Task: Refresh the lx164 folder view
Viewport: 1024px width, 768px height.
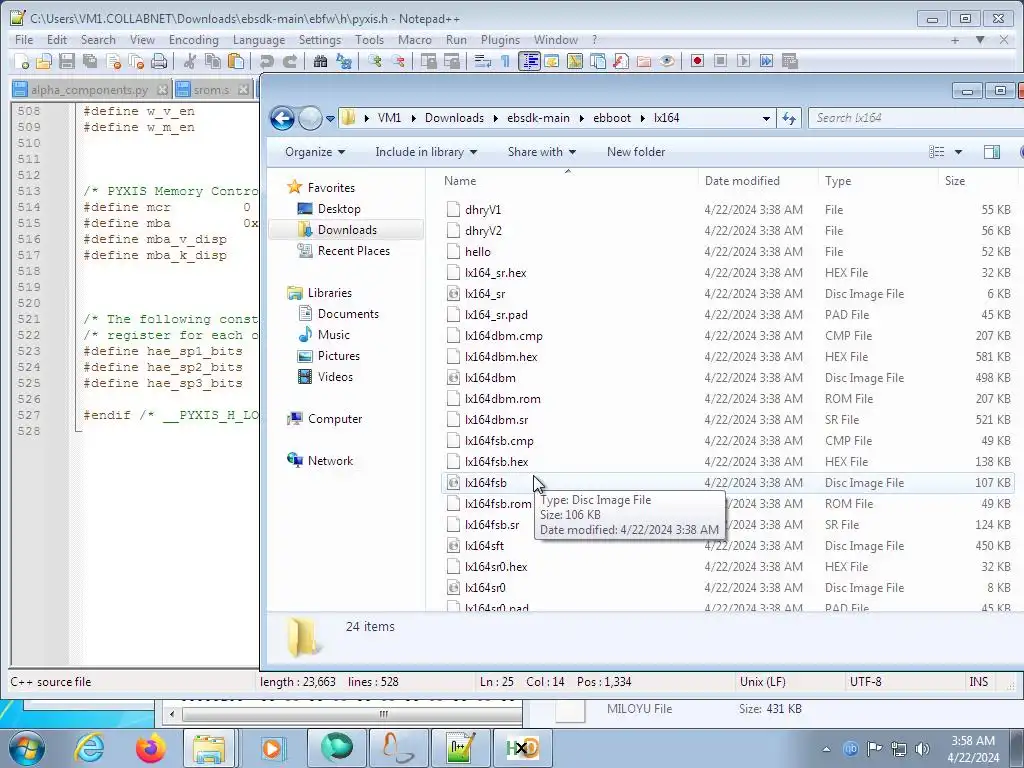Action: (x=789, y=118)
